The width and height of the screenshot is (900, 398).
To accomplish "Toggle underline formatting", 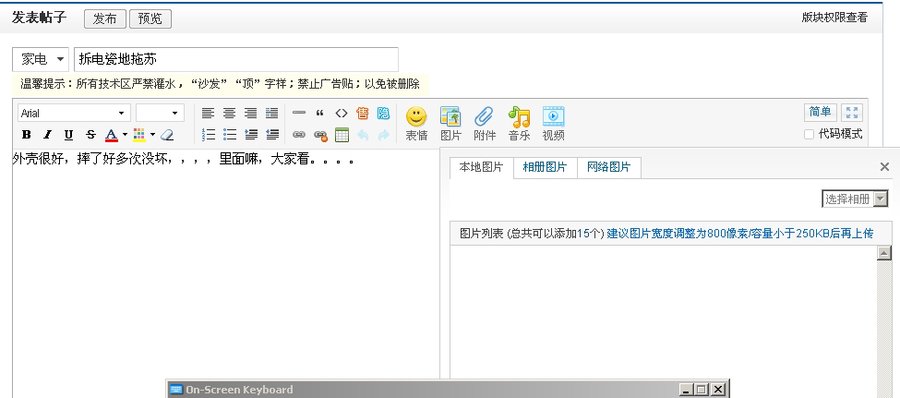I will coord(68,135).
